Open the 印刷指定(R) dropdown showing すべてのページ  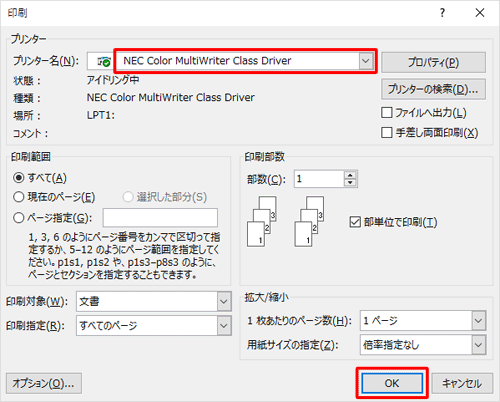click(x=224, y=326)
